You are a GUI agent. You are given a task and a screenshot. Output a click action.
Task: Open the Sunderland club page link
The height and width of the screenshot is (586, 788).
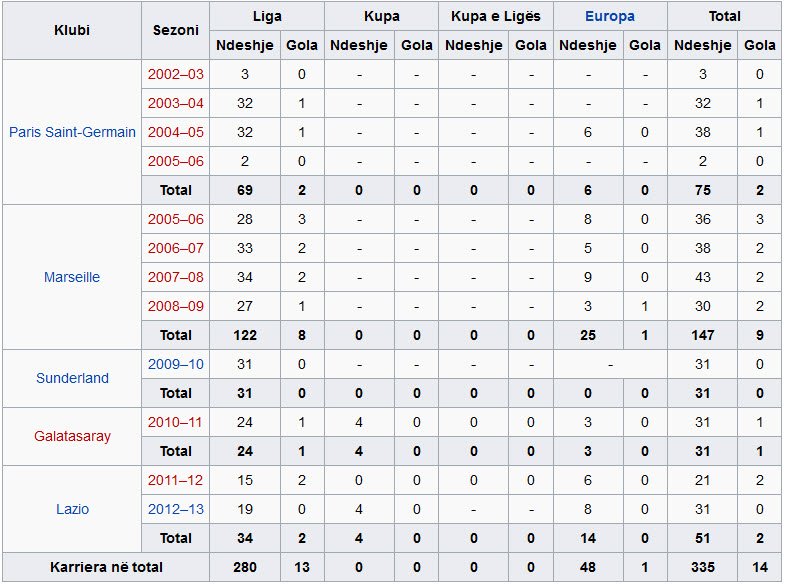[x=72, y=378]
